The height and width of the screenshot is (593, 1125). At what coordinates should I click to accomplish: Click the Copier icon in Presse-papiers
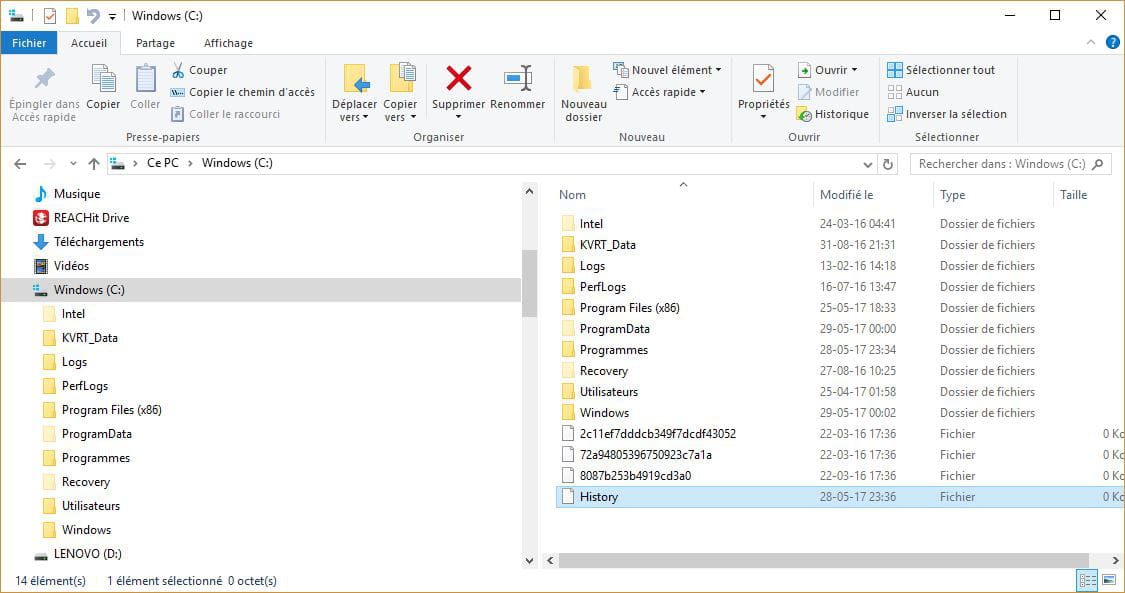click(x=103, y=78)
